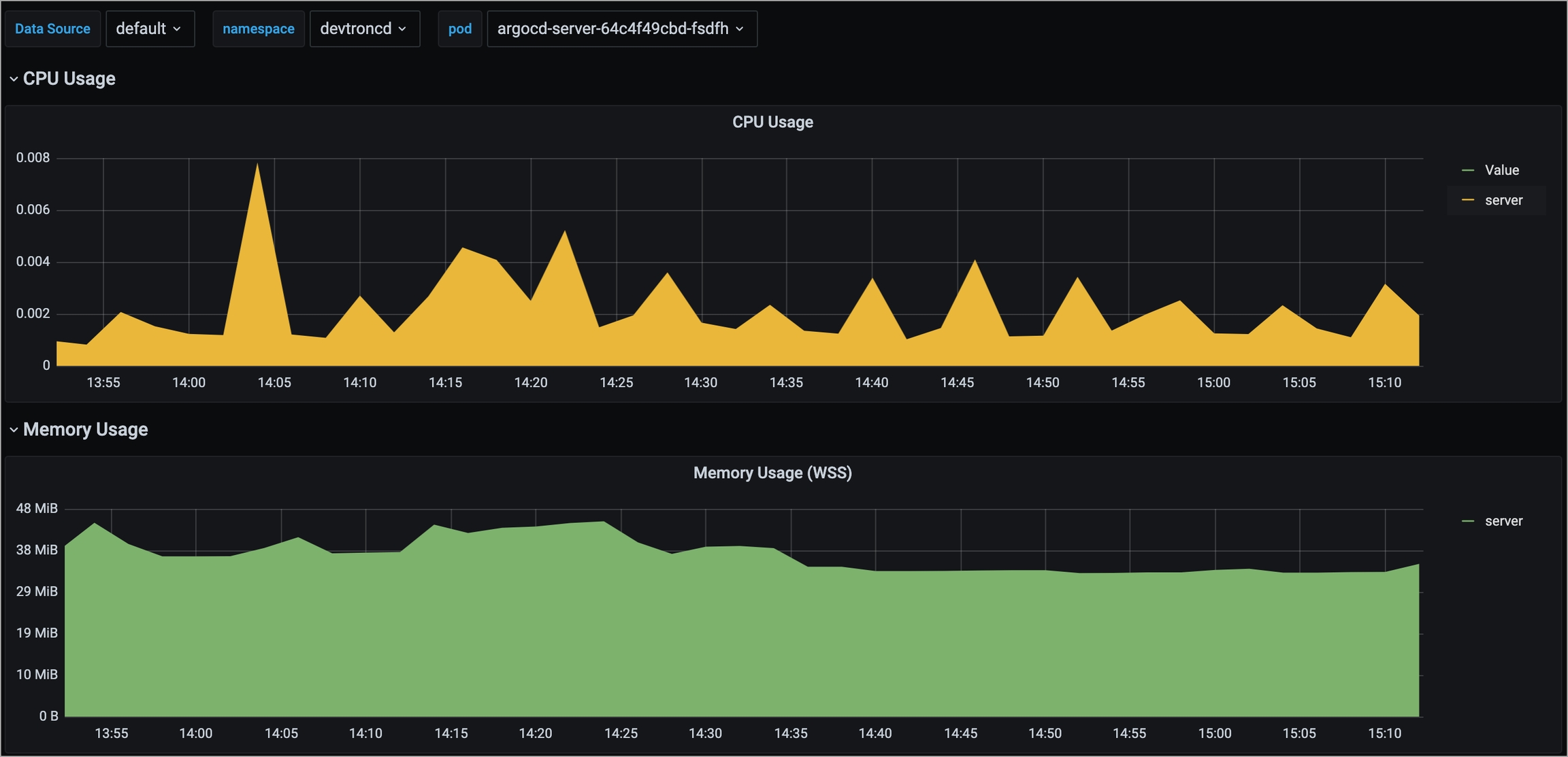Image resolution: width=1568 pixels, height=757 pixels.
Task: Toggle the Value series in CPU legend
Action: (1501, 170)
